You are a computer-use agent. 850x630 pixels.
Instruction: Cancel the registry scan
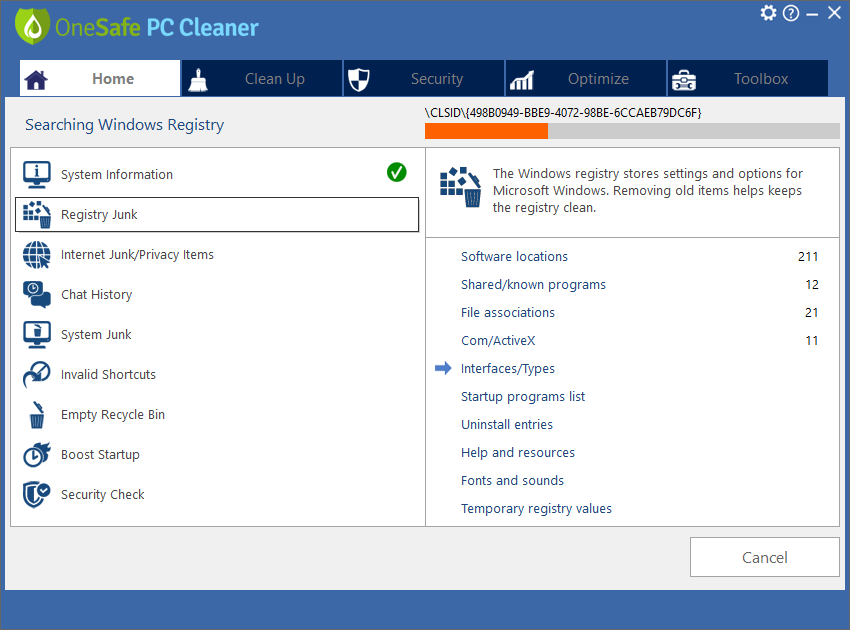coord(764,557)
